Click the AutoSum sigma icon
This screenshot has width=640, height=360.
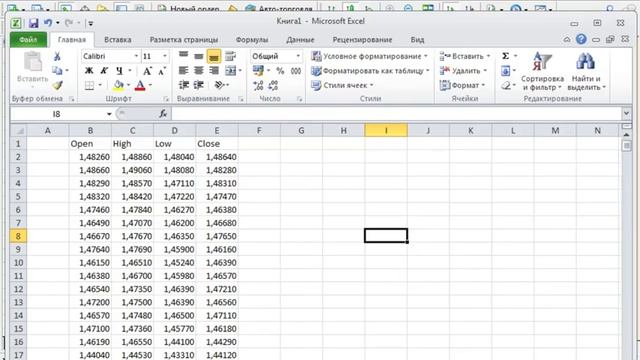505,56
